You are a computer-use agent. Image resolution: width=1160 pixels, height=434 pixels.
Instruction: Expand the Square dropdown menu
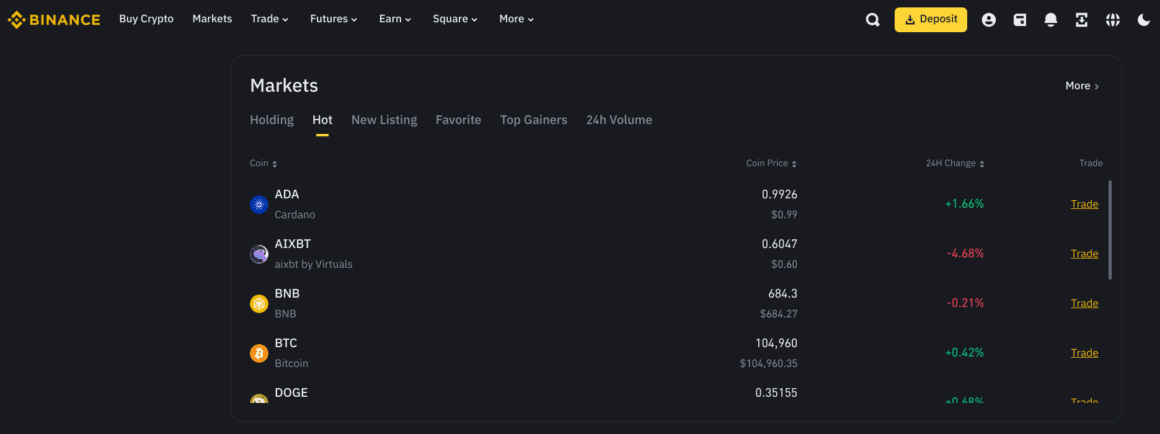pyautogui.click(x=455, y=19)
